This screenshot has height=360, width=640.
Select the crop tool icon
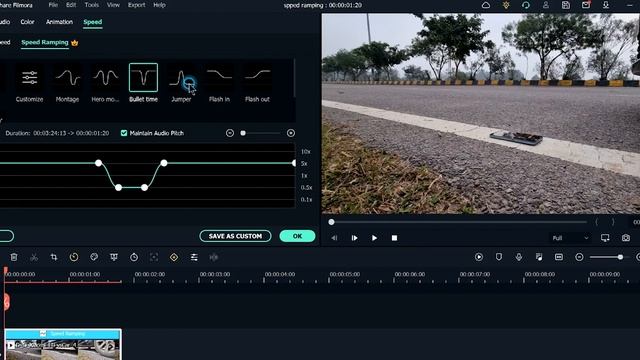(54, 257)
